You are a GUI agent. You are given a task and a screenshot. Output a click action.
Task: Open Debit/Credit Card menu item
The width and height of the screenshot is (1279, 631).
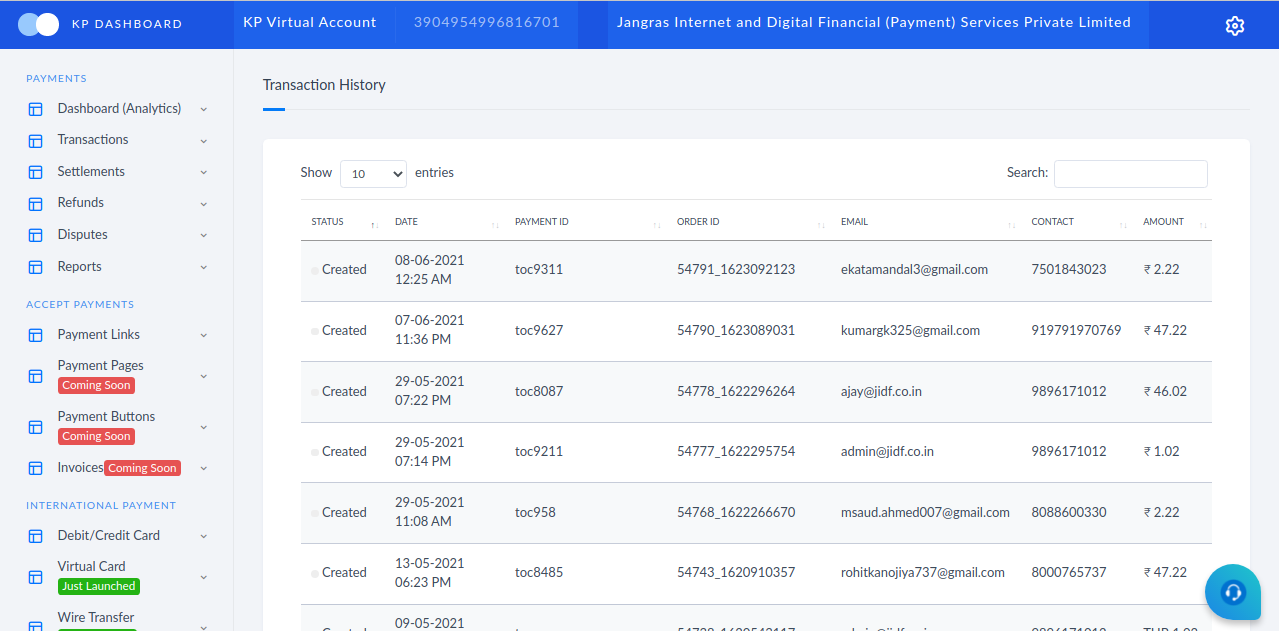click(x=109, y=535)
